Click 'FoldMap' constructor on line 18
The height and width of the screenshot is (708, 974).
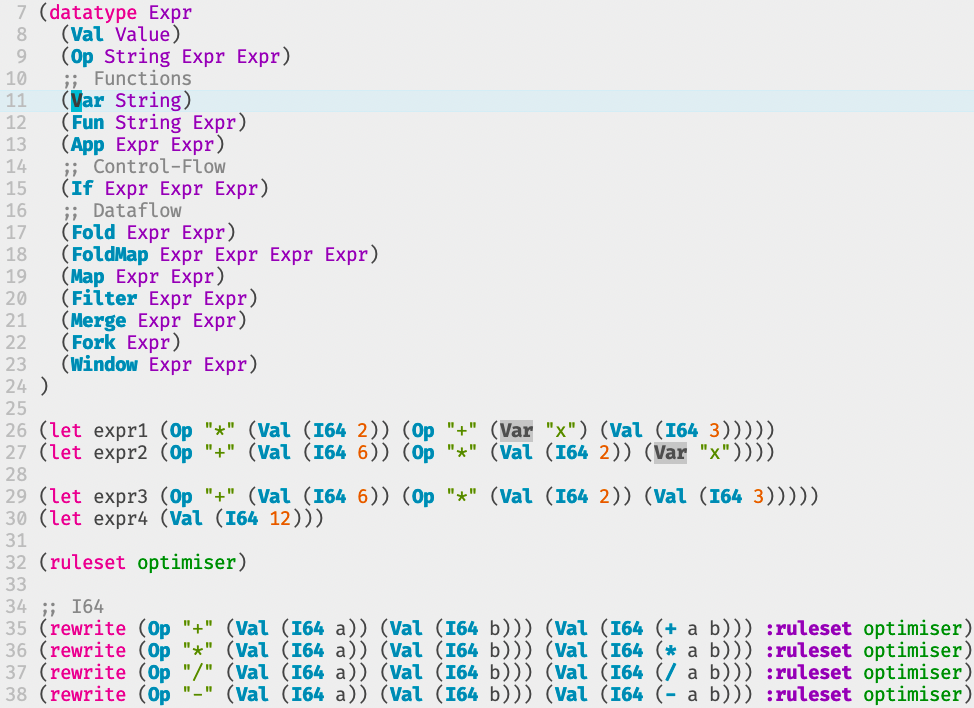coord(109,255)
